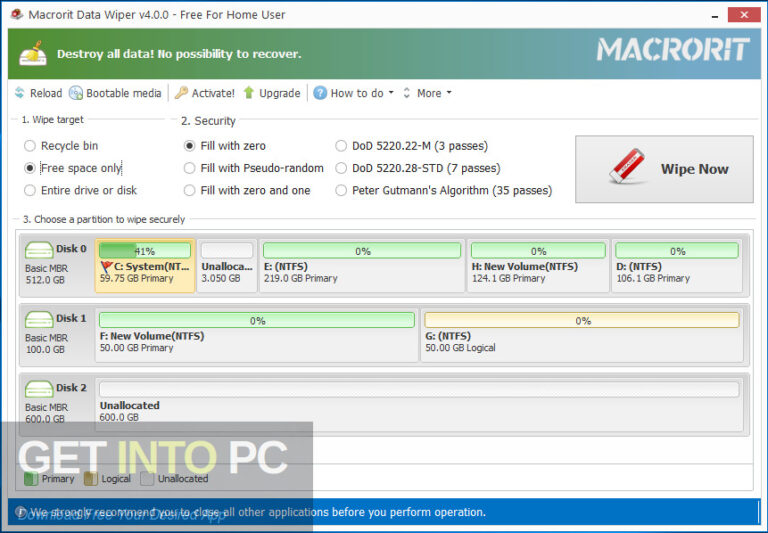Image resolution: width=768 pixels, height=533 pixels.
Task: Click the info icon in the blue status bar
Action: (x=21, y=512)
